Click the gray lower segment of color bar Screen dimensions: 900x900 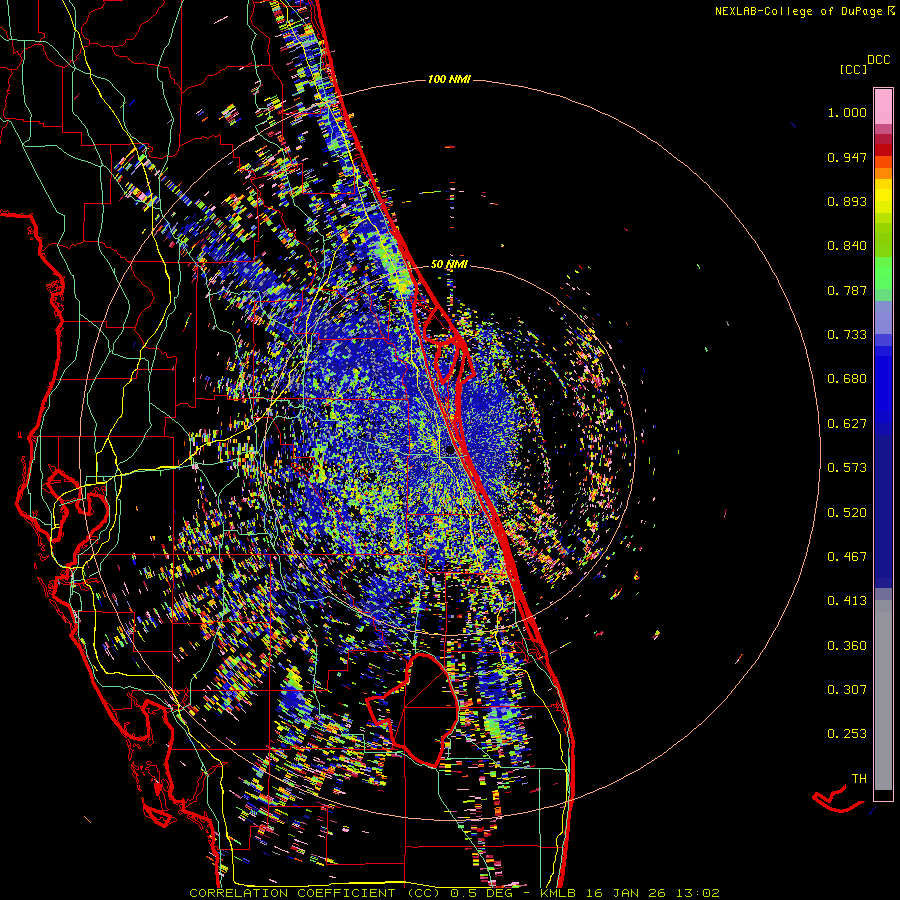point(883,695)
